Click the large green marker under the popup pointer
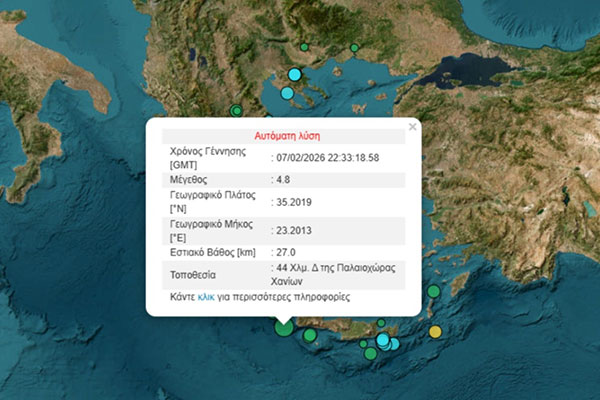Image resolution: width=600 pixels, height=400 pixels. pyautogui.click(x=284, y=327)
